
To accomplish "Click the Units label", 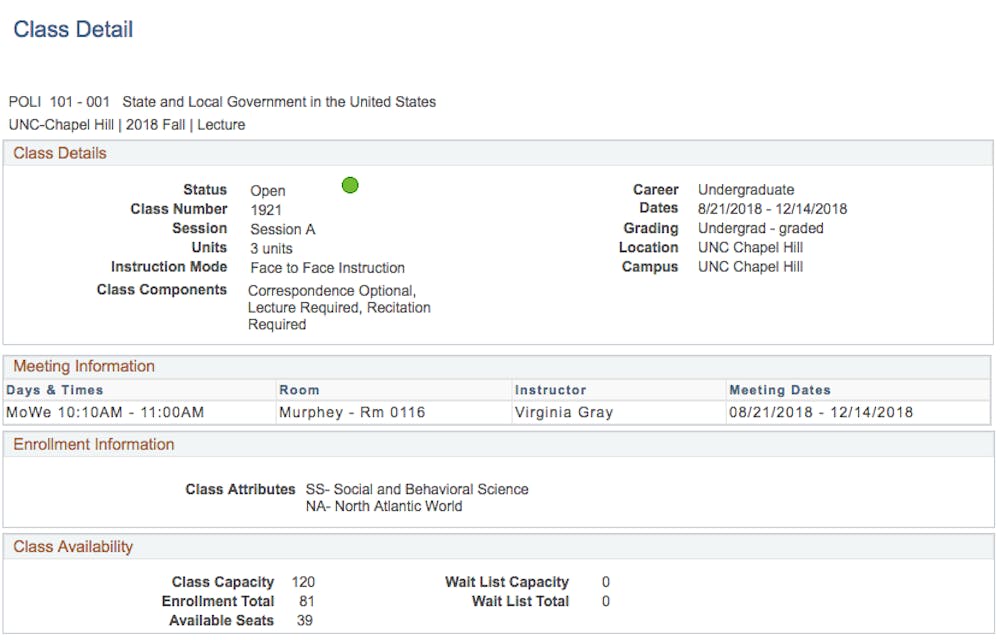I will [x=209, y=247].
